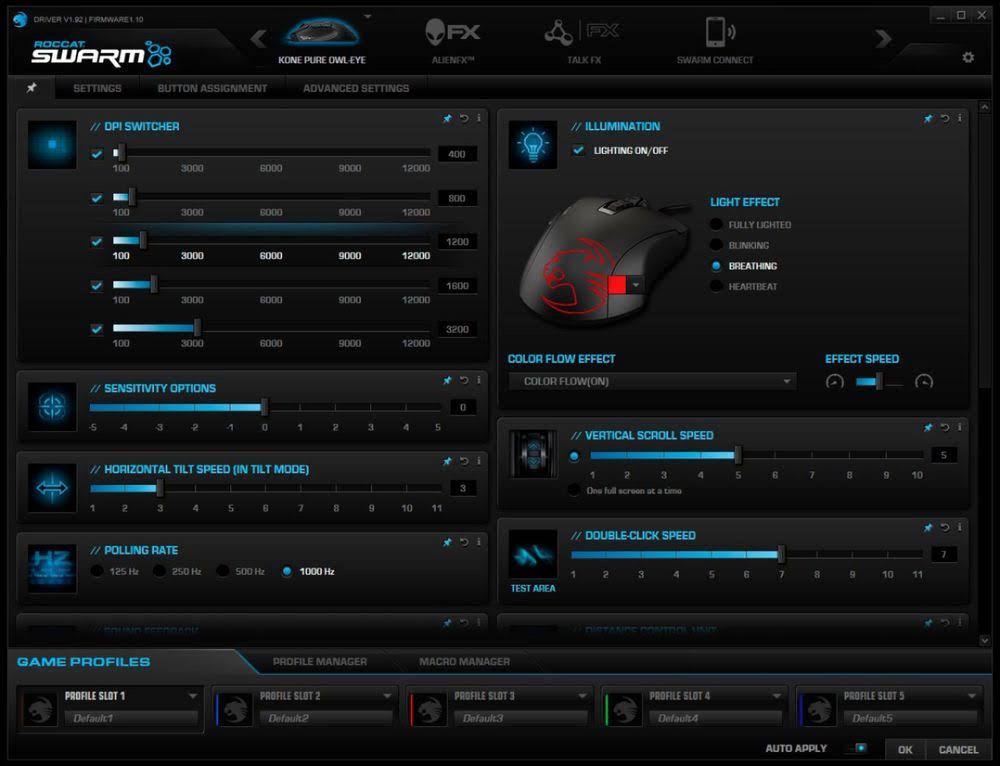
Task: Expand the Profile Slot 1 dropdown
Action: (193, 696)
